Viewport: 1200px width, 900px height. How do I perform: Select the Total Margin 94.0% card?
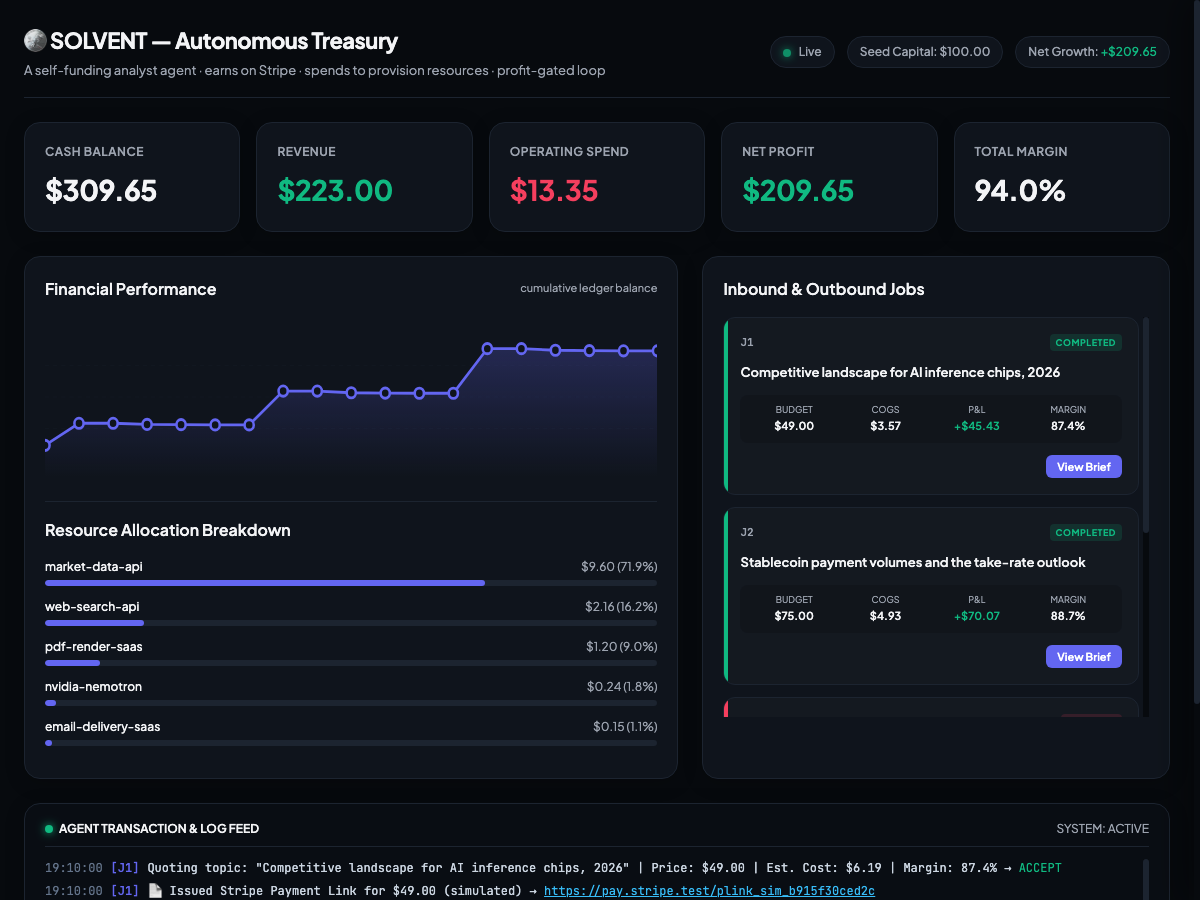[x=1062, y=177]
